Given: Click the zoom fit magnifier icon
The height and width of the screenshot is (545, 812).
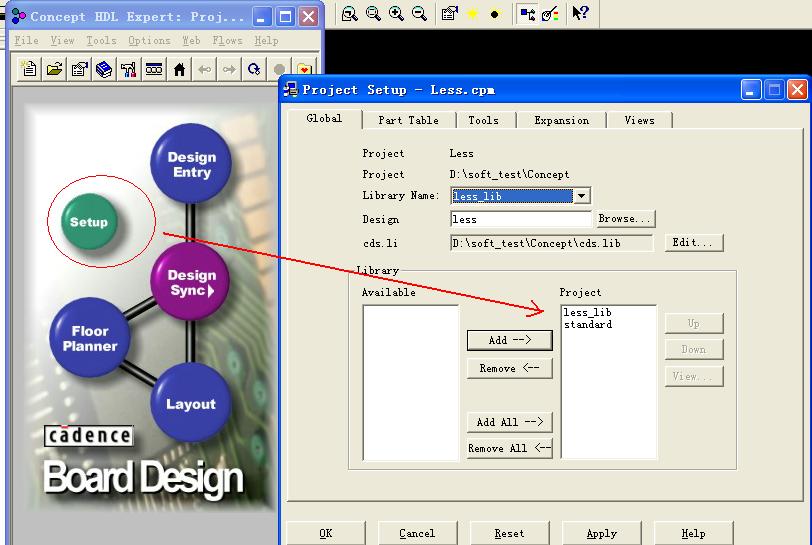Looking at the screenshot, I should [350, 13].
